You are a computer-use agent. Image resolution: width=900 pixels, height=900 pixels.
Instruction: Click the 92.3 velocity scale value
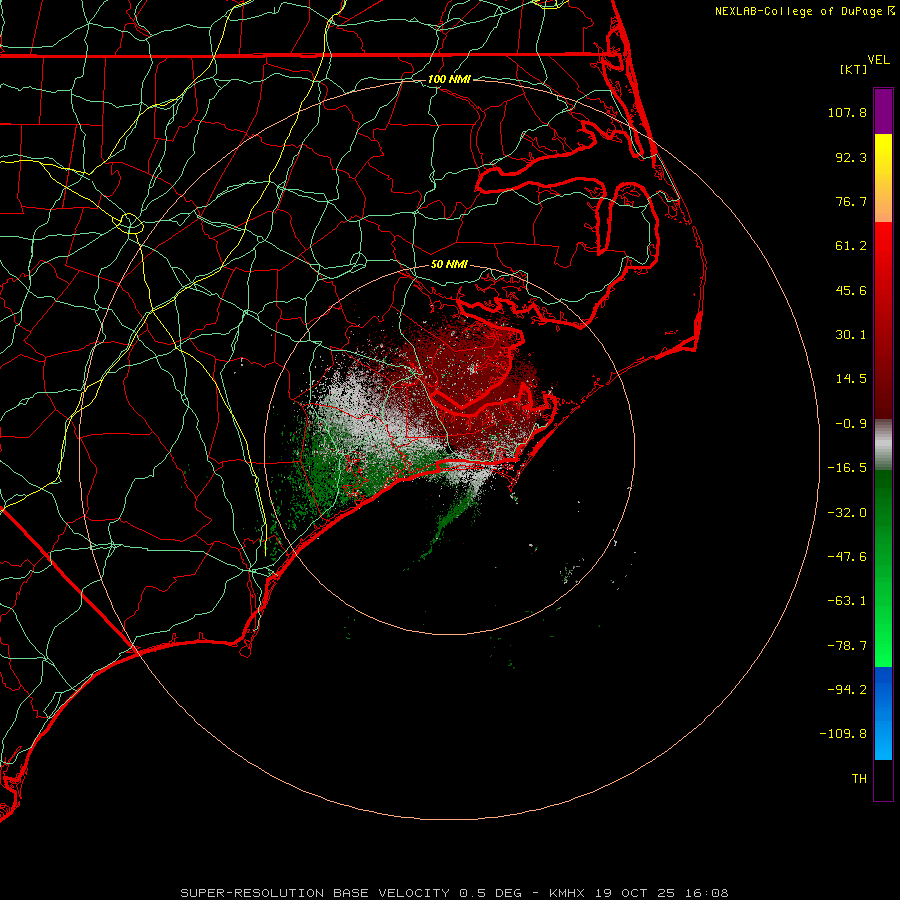[851, 157]
